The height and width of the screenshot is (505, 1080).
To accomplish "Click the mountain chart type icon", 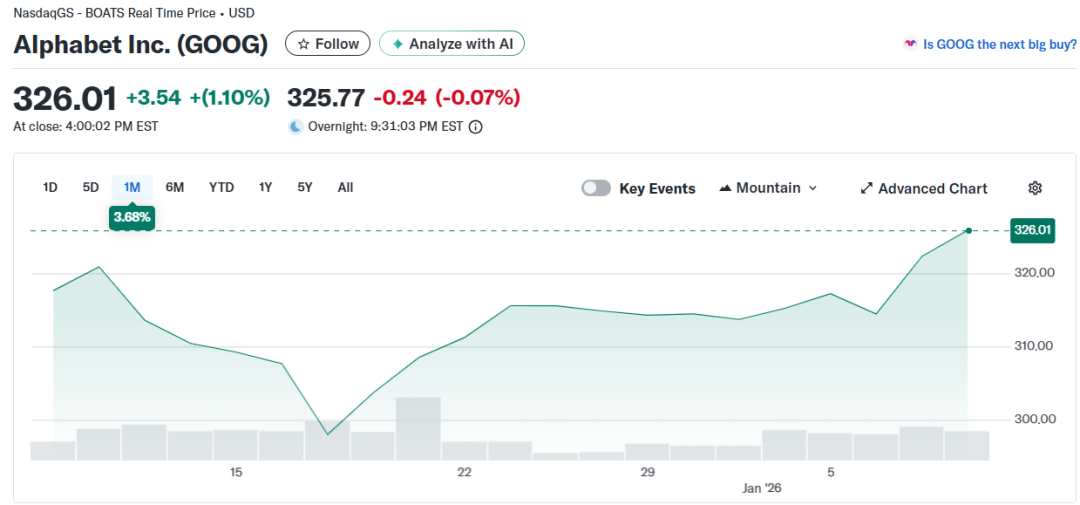I will 725,188.
